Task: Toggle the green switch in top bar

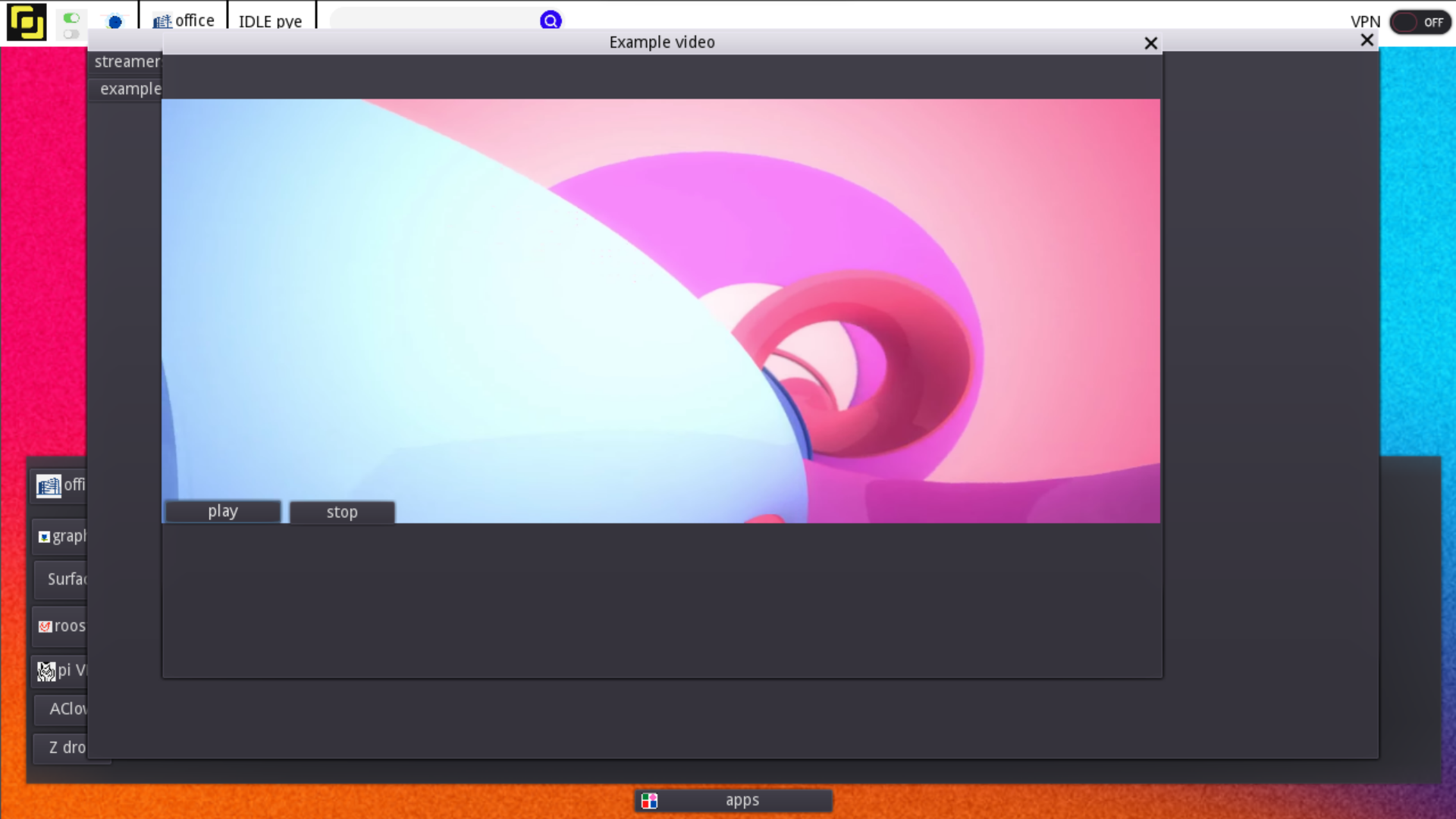Action: [71, 17]
